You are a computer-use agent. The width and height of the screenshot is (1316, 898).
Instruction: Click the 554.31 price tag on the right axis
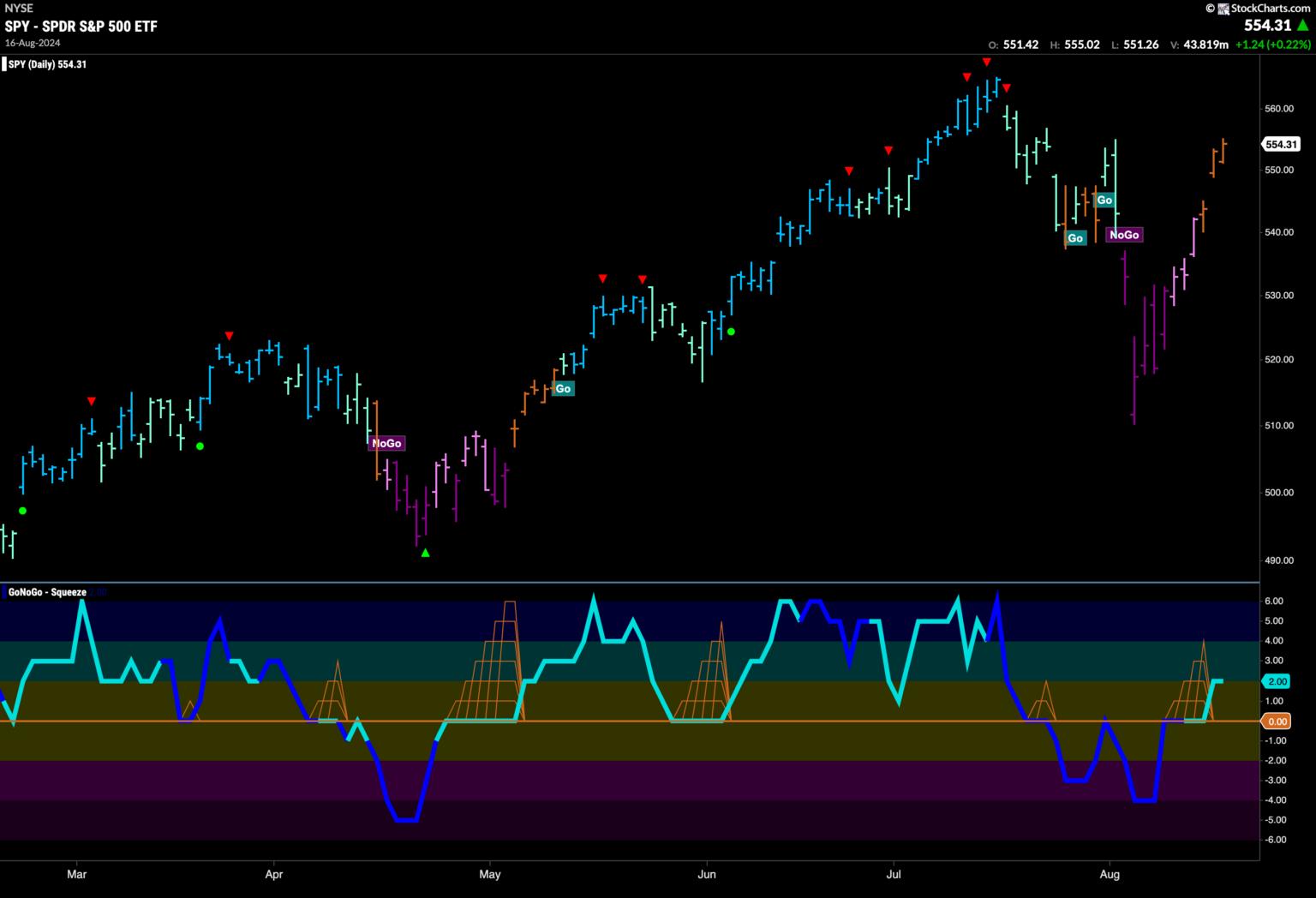(1282, 145)
